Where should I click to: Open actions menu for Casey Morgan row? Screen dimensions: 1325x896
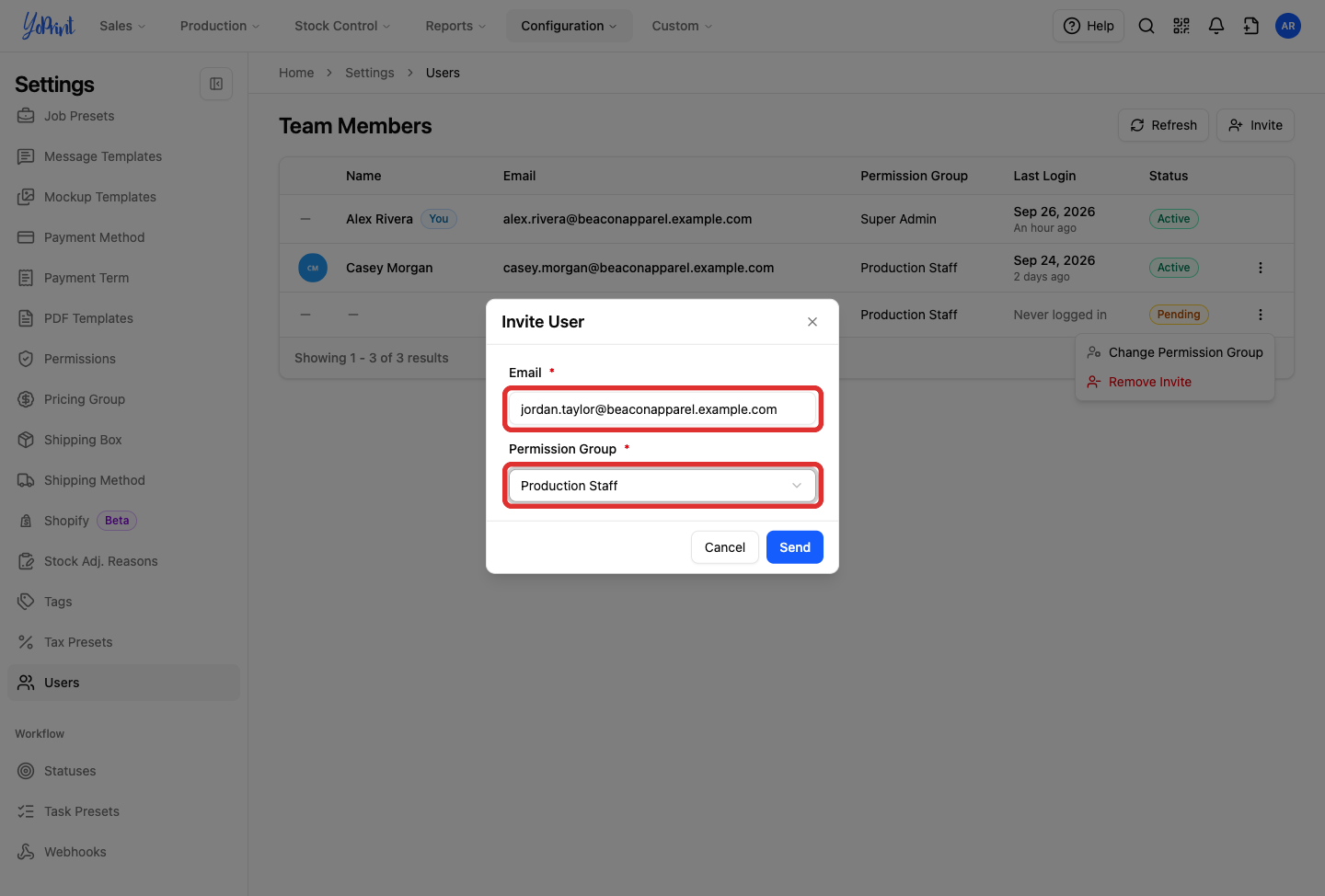coord(1261,268)
